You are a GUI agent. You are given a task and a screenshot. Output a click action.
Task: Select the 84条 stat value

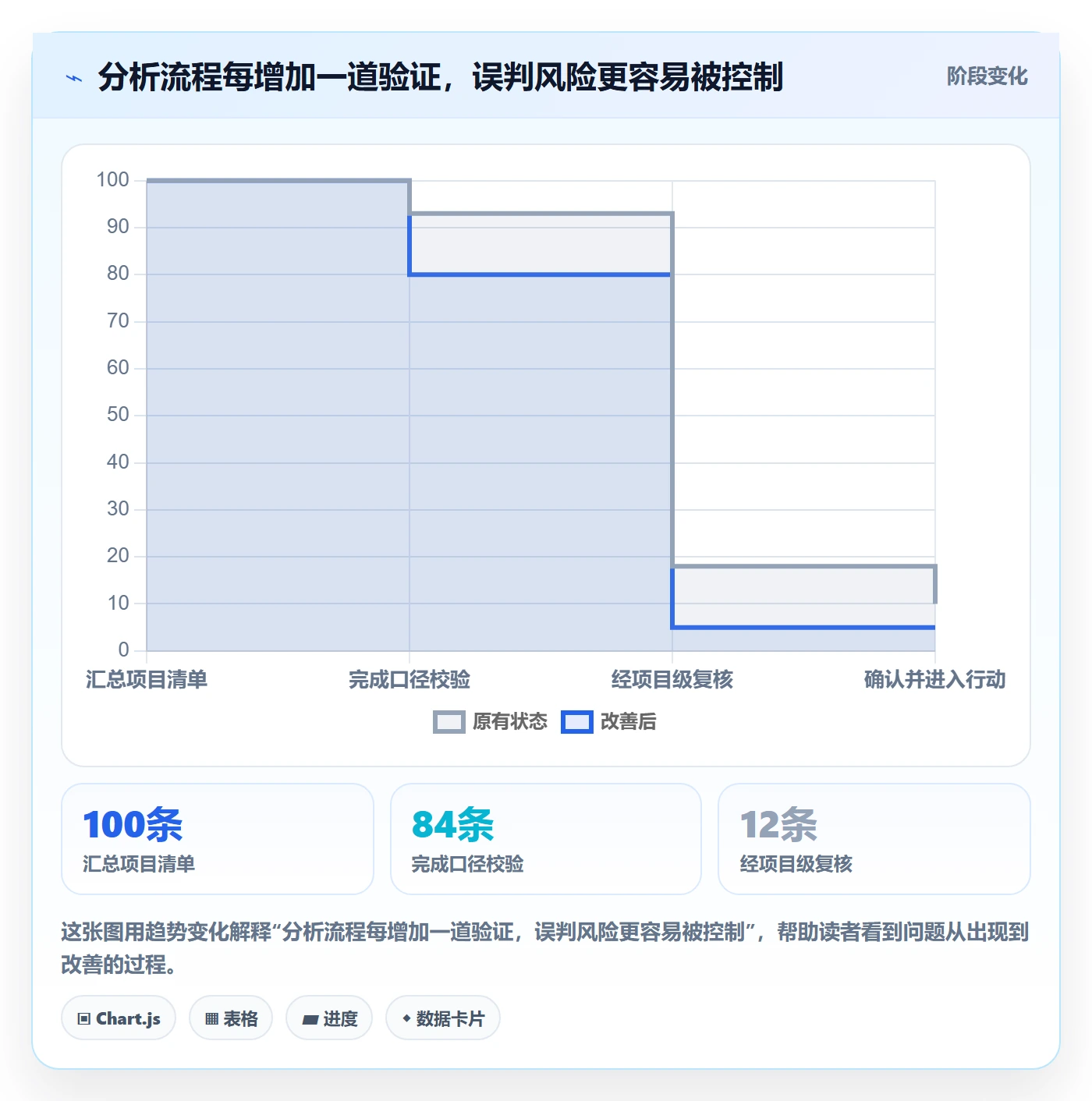pos(453,825)
